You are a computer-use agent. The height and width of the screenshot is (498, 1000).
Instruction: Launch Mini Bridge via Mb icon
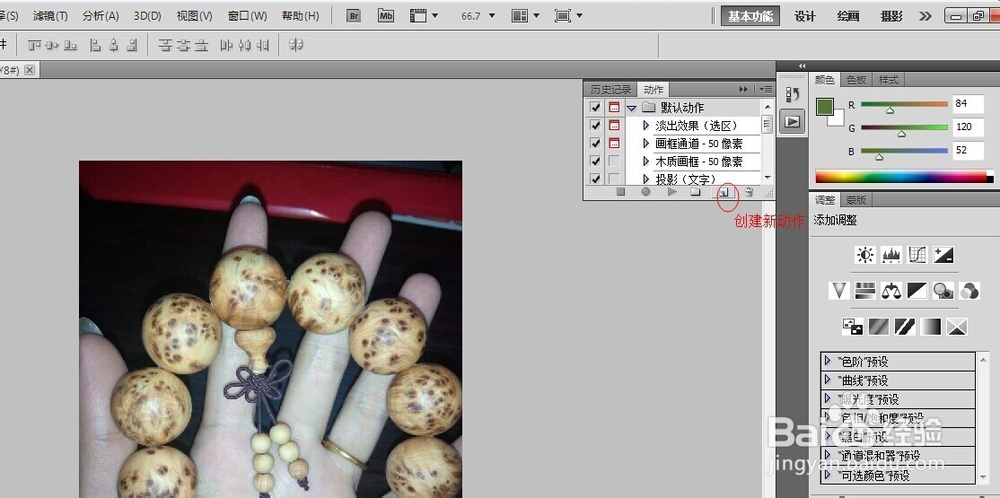(x=386, y=16)
